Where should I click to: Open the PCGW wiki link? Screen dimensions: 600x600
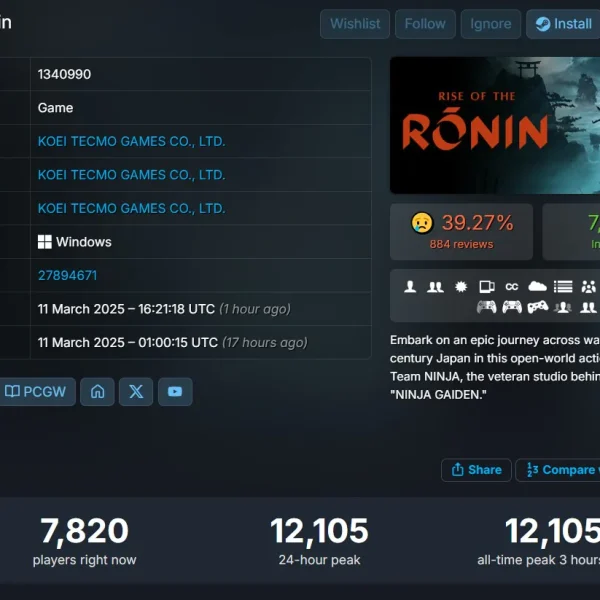36,391
